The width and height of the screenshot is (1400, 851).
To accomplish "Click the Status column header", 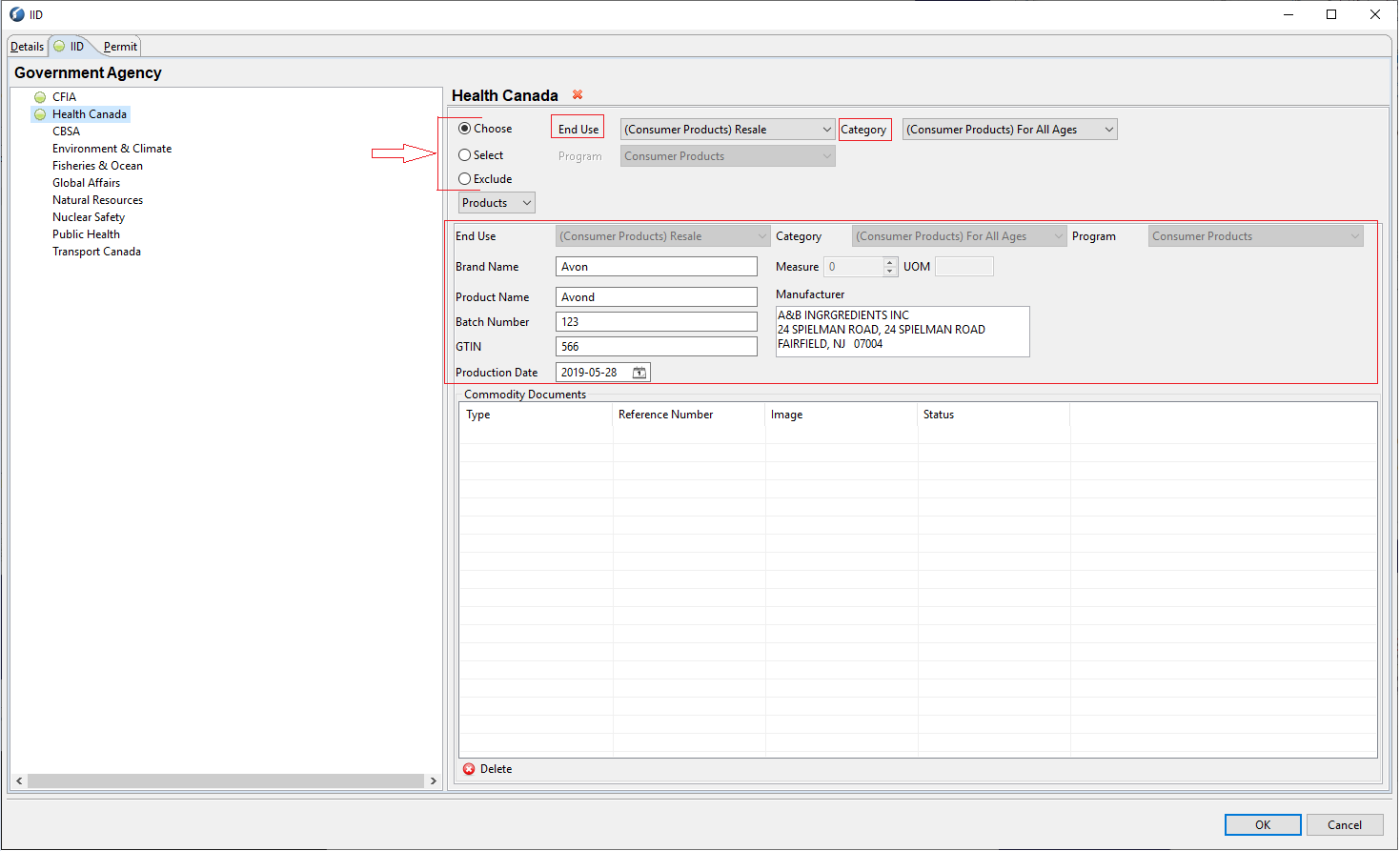I will (x=994, y=415).
